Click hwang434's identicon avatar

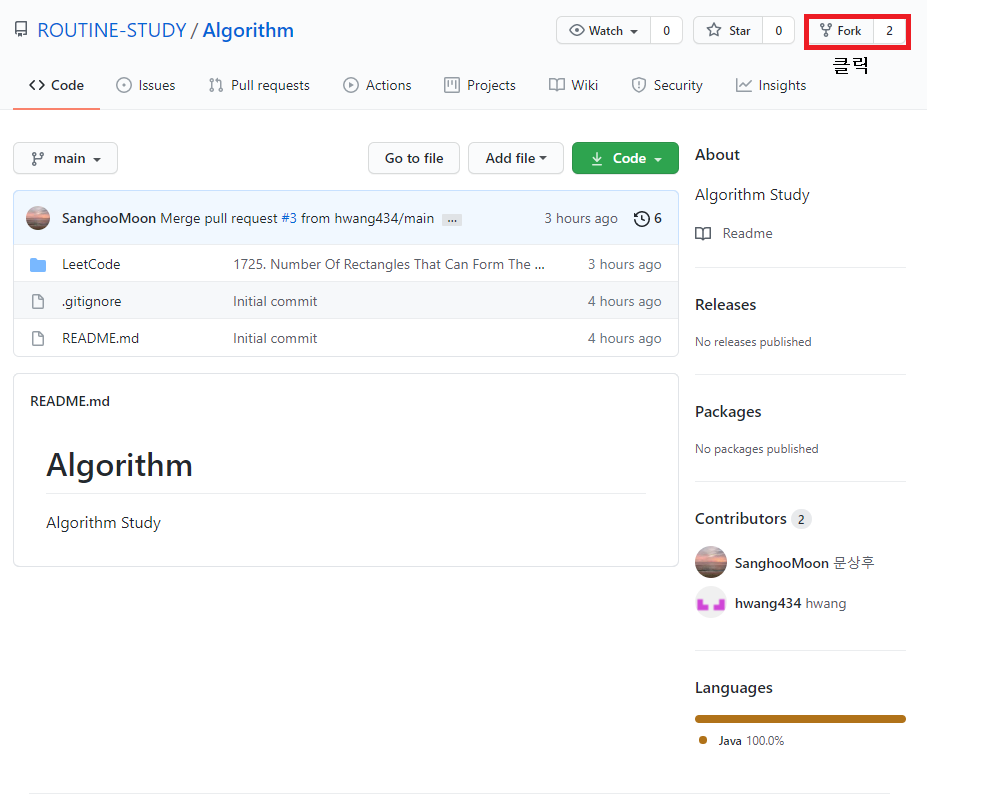[710, 603]
